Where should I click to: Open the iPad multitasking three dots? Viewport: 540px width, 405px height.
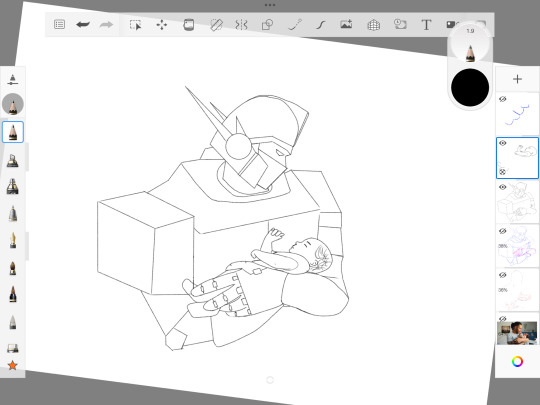pos(270,5)
